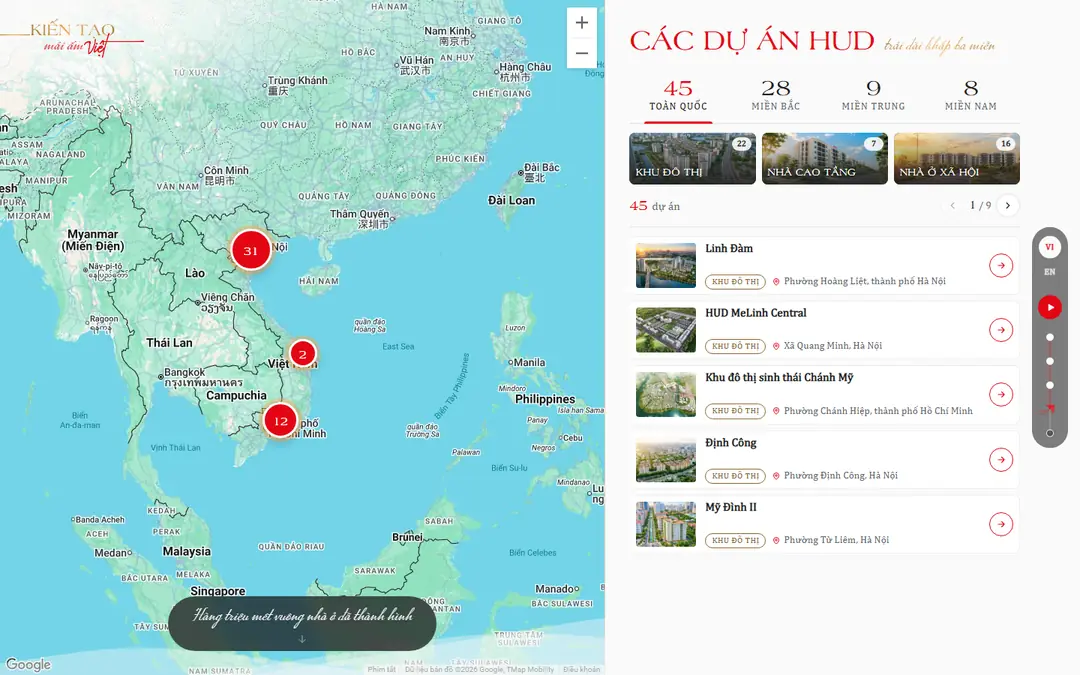Click the Kiến Tạo mái ấm Việt logo
1080x675 pixels.
click(x=72, y=39)
